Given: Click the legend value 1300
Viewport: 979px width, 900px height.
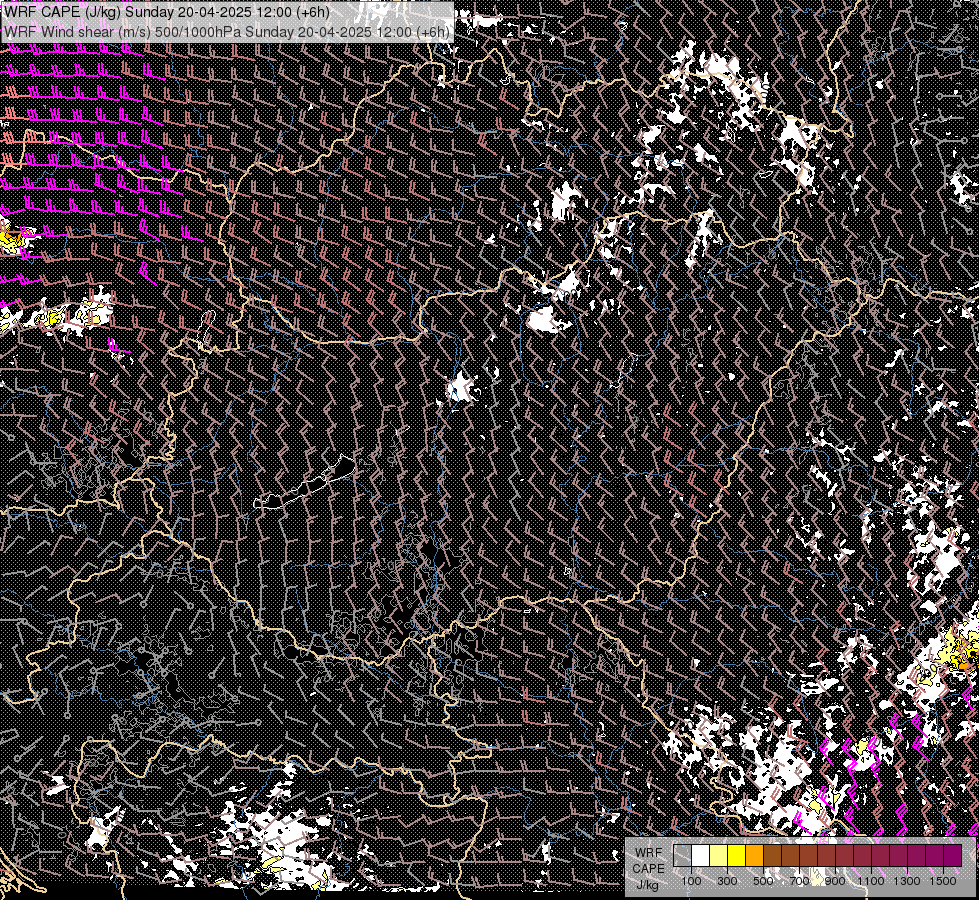Looking at the screenshot, I should pyautogui.click(x=907, y=881).
